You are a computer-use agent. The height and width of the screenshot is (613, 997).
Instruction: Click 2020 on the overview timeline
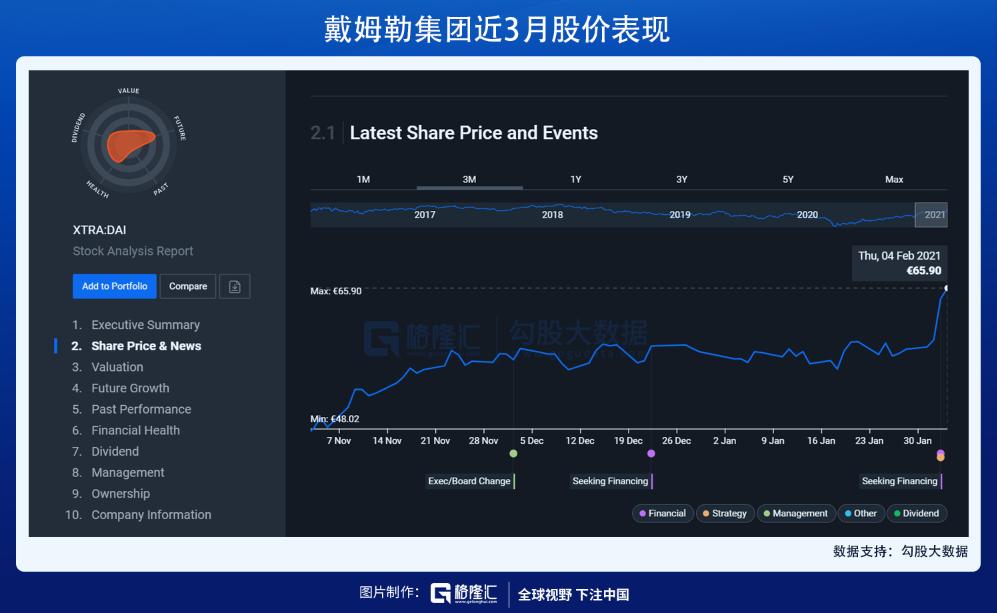808,215
